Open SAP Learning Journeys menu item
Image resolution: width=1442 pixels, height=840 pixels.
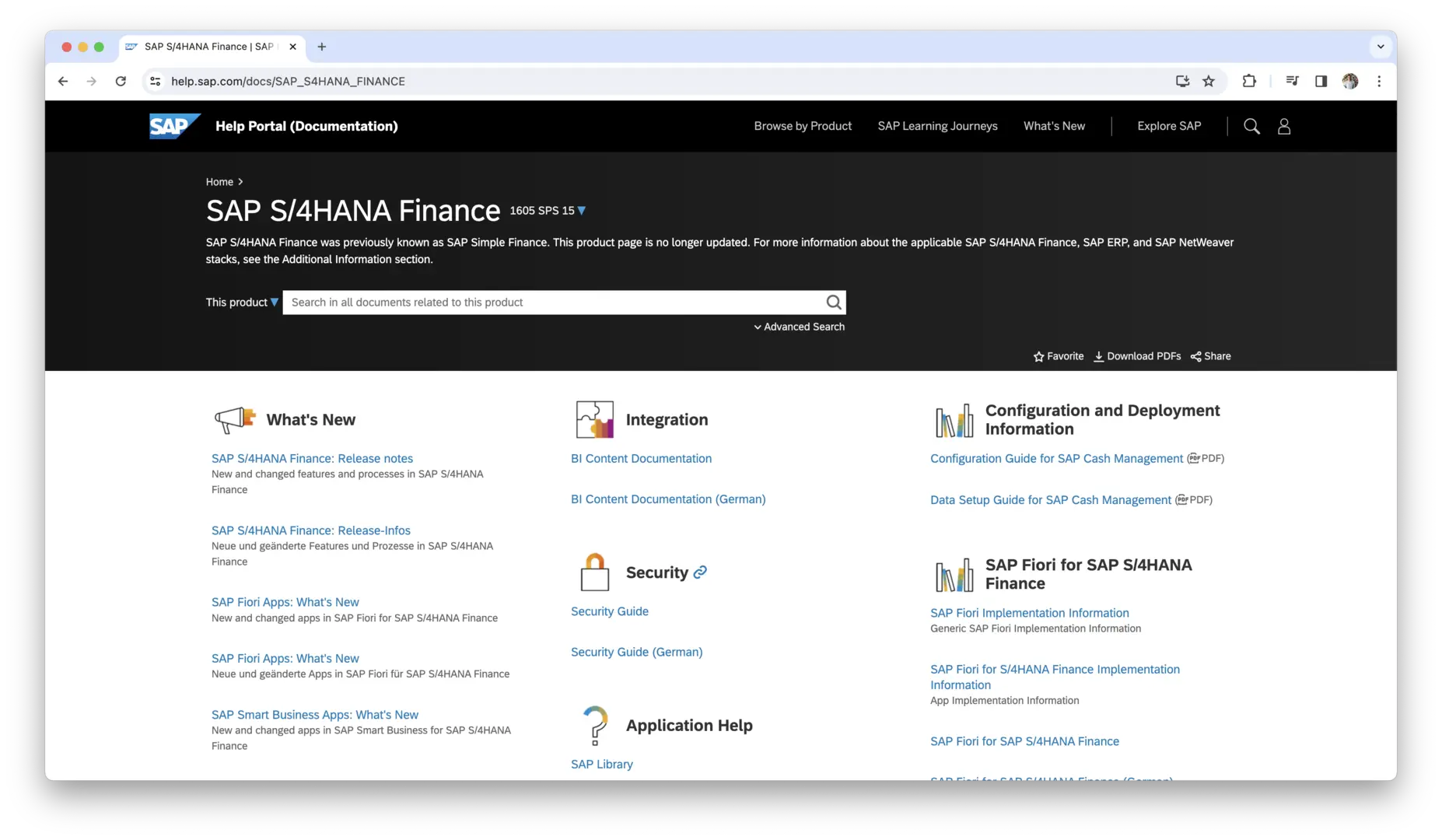tap(937, 126)
